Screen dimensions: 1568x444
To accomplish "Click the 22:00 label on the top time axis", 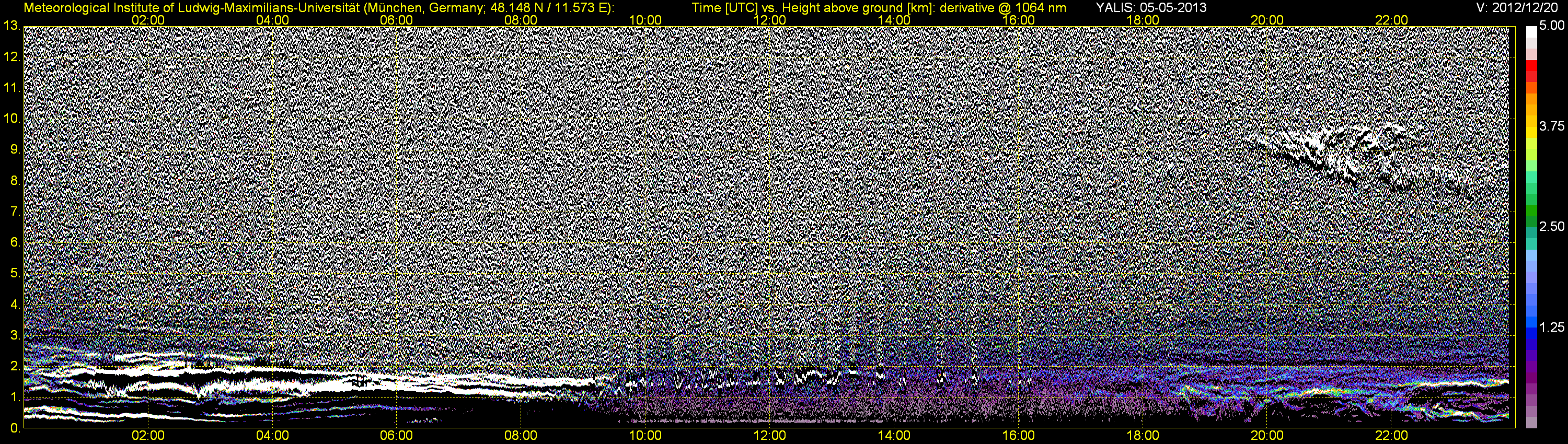I will coord(1391,20).
